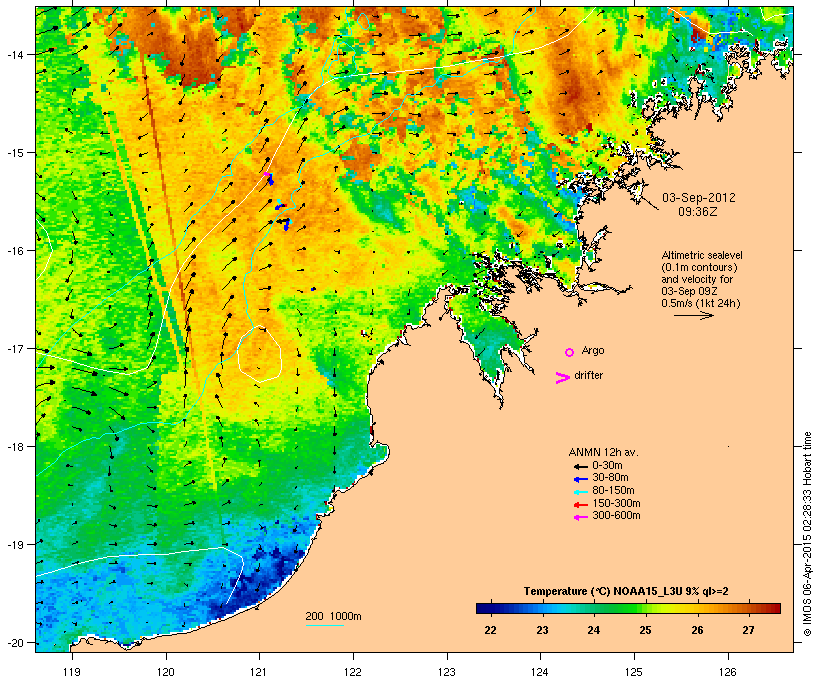Click the longitude axis label 119

pos(72,672)
